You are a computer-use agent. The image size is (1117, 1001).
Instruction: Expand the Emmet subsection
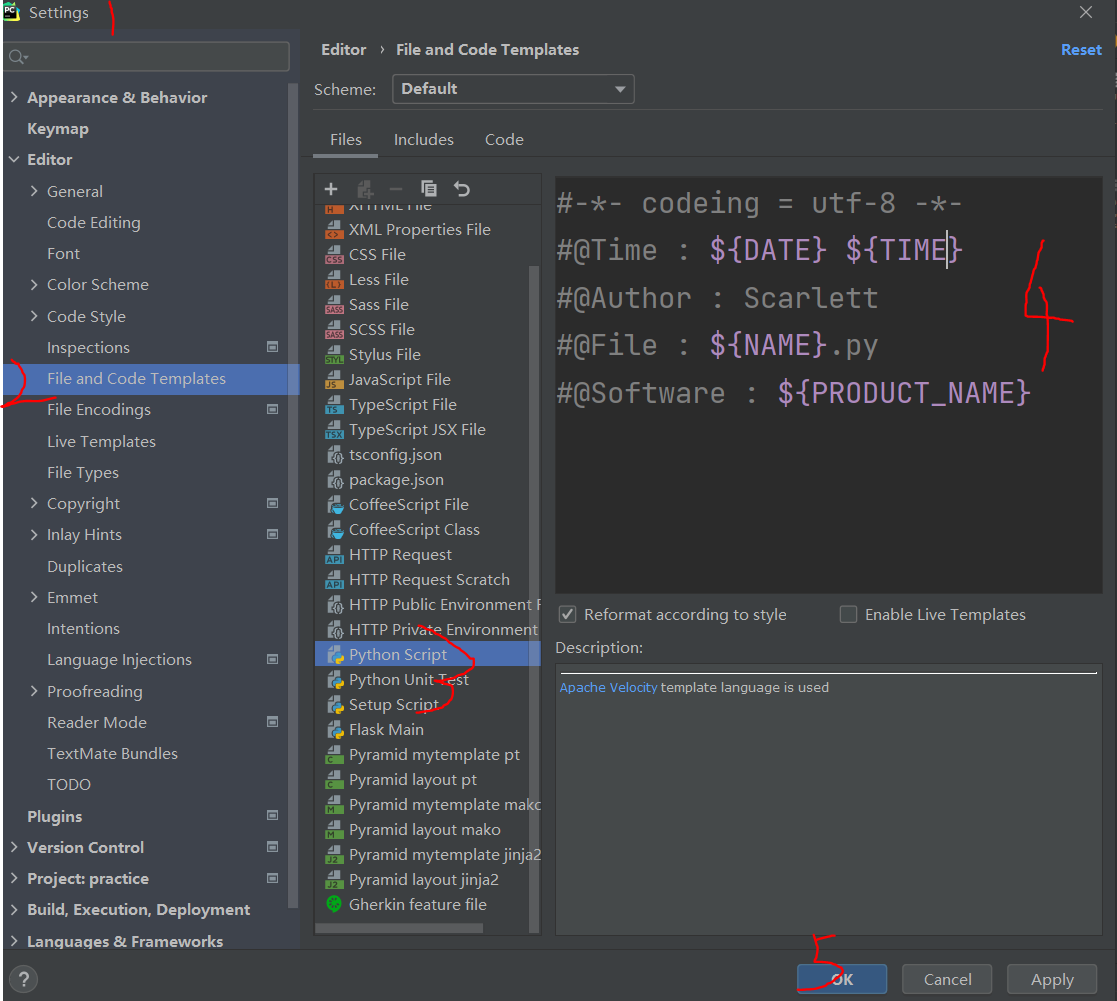pyautogui.click(x=33, y=597)
